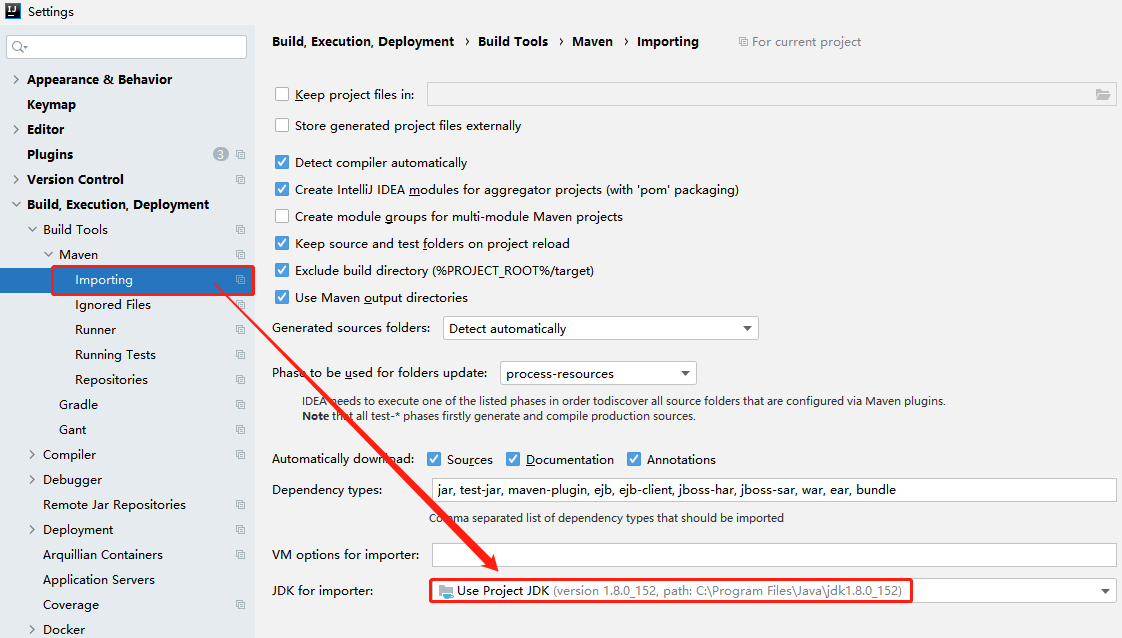Click the IntelliJ IDEA logo icon in title bar

coord(13,11)
